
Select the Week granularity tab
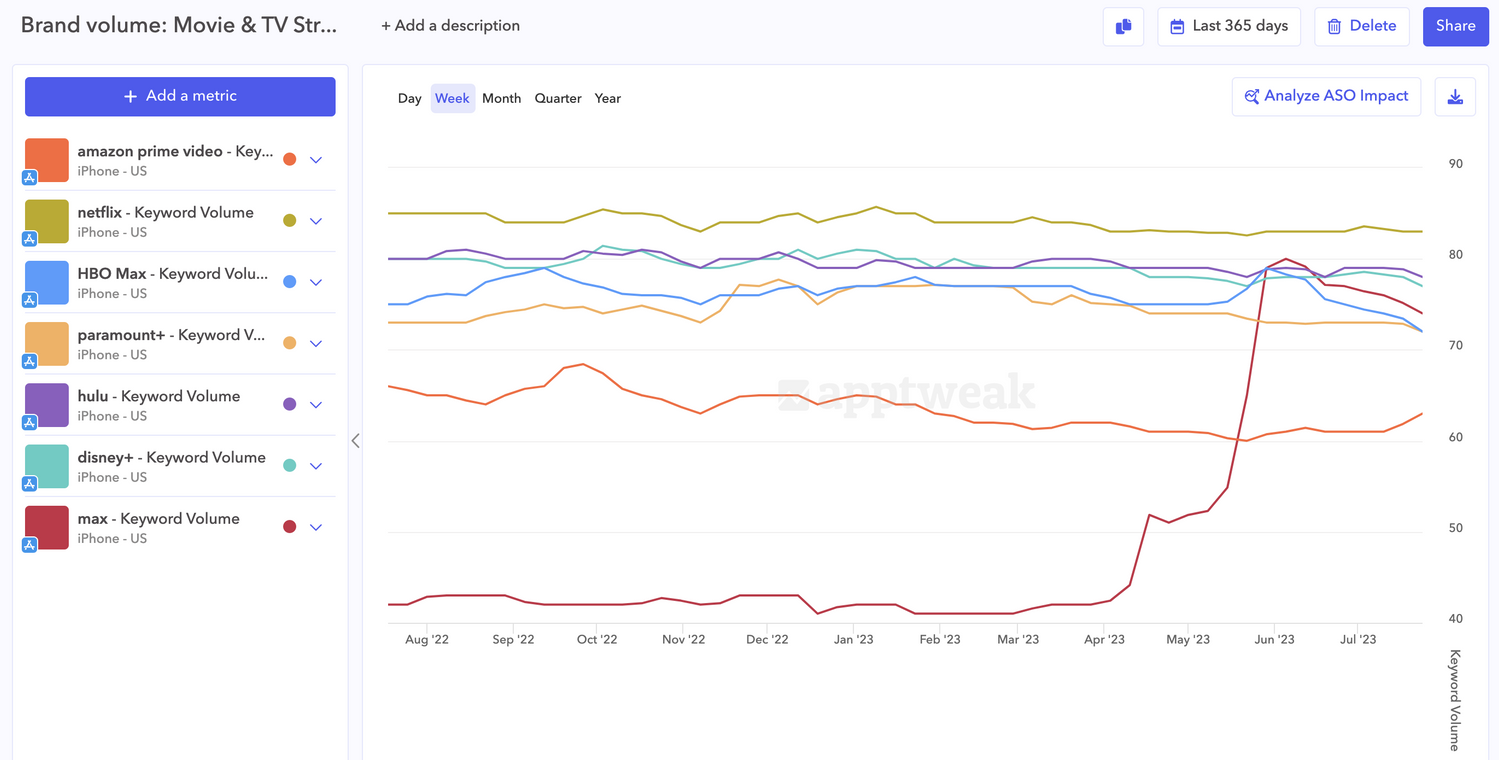click(x=452, y=98)
